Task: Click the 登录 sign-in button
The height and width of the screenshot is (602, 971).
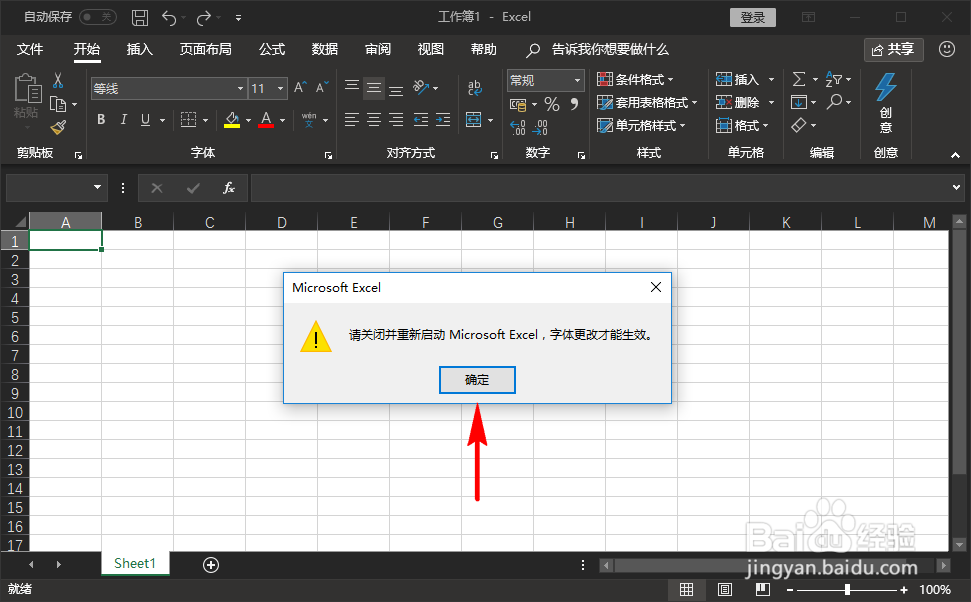Action: (x=752, y=17)
